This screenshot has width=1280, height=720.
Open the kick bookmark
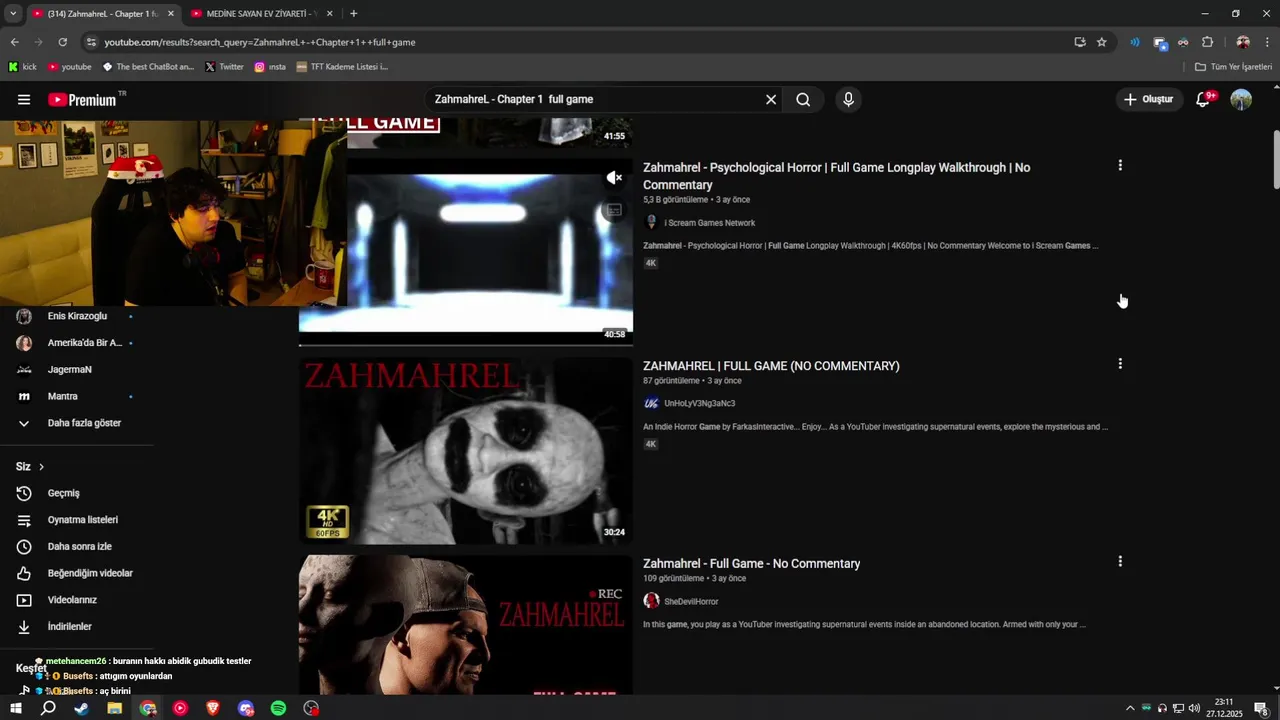(x=22, y=67)
